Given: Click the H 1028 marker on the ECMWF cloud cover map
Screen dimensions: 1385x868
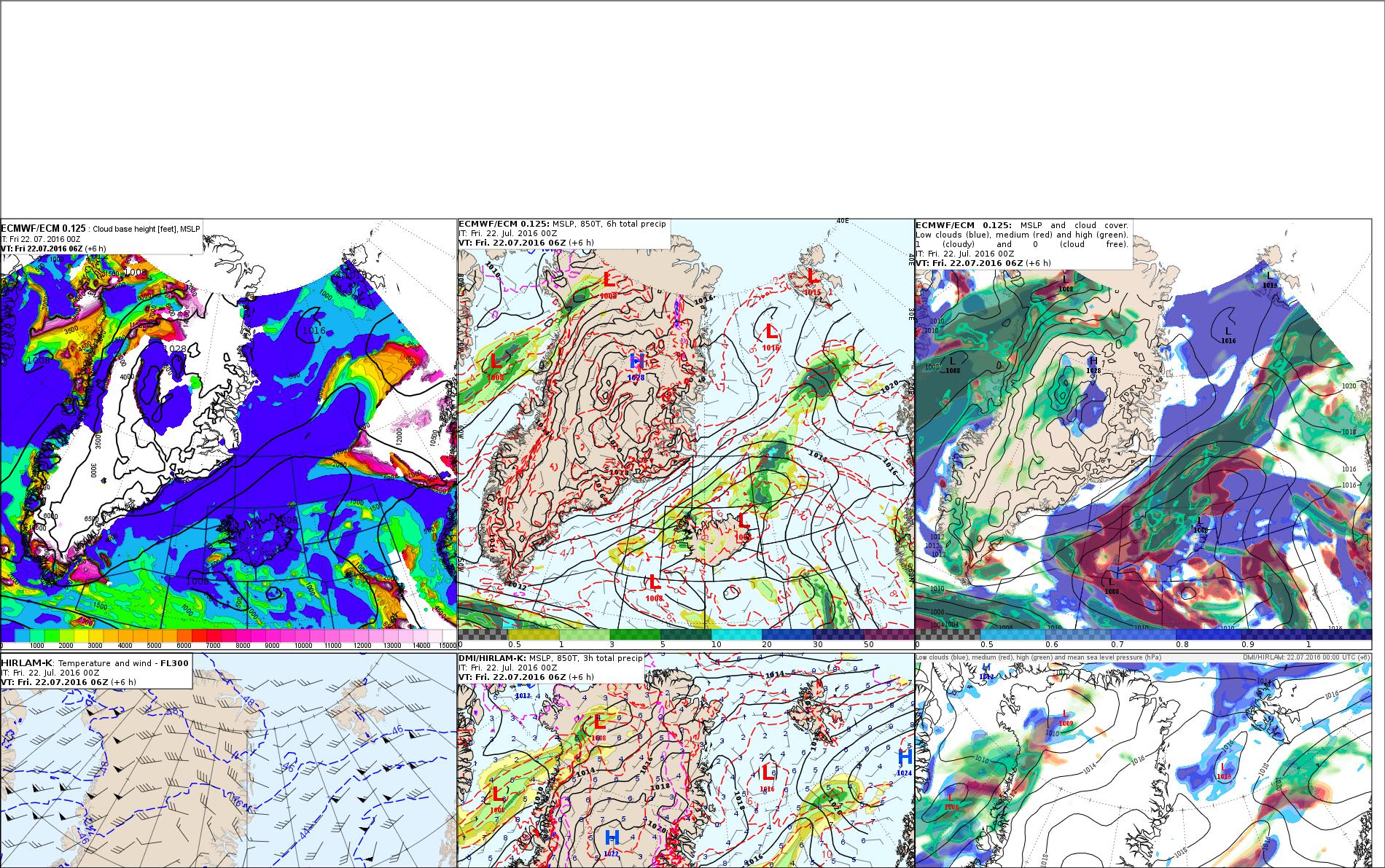Looking at the screenshot, I should click(1093, 365).
